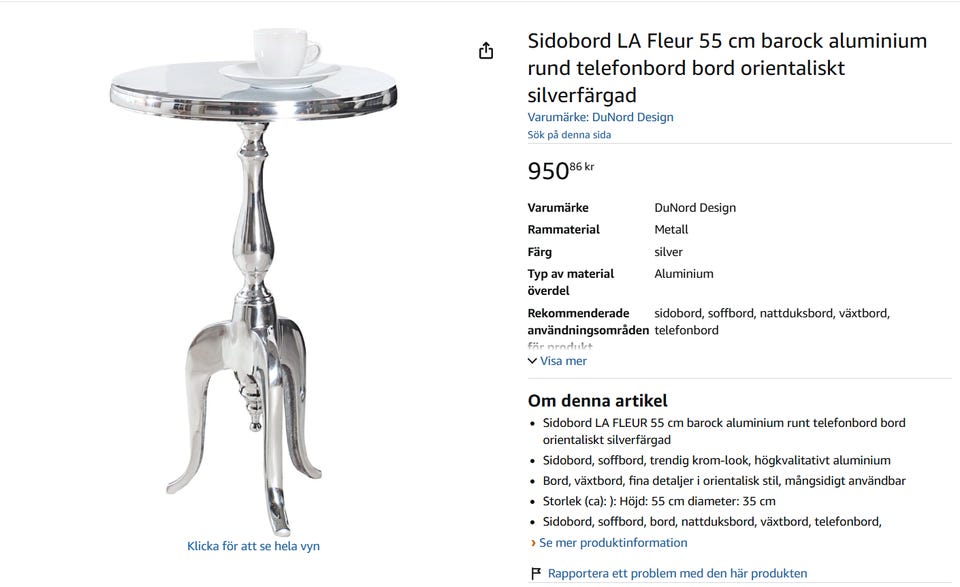The width and height of the screenshot is (960, 587).
Task: Click the flag icon for reporting a problem
Action: 536,573
